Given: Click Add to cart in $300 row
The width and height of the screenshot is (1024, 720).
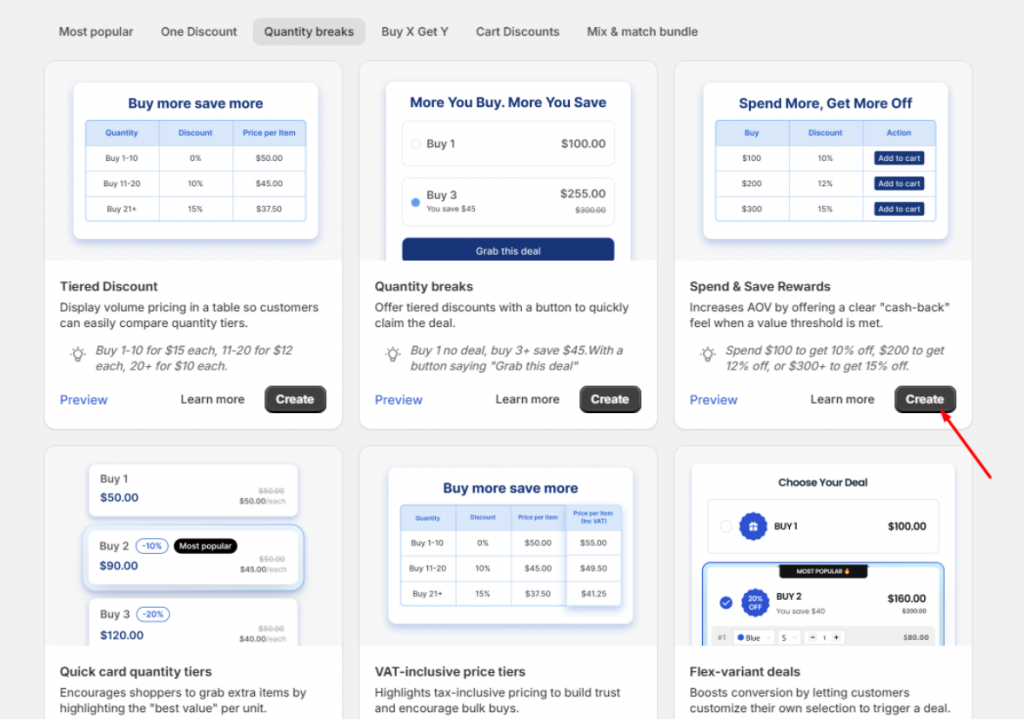Looking at the screenshot, I should 899,209.
